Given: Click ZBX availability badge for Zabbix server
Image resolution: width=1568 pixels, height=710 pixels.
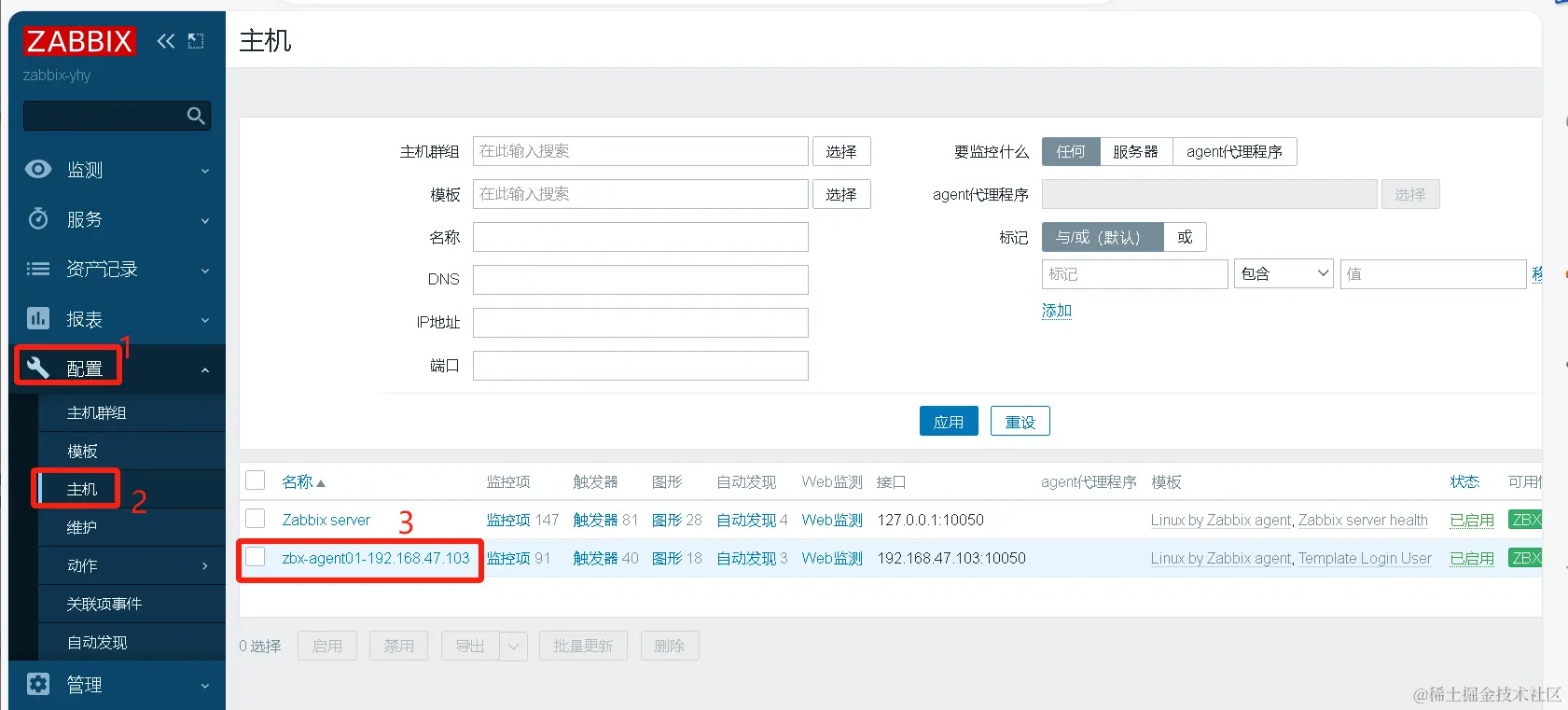Looking at the screenshot, I should coord(1525,520).
